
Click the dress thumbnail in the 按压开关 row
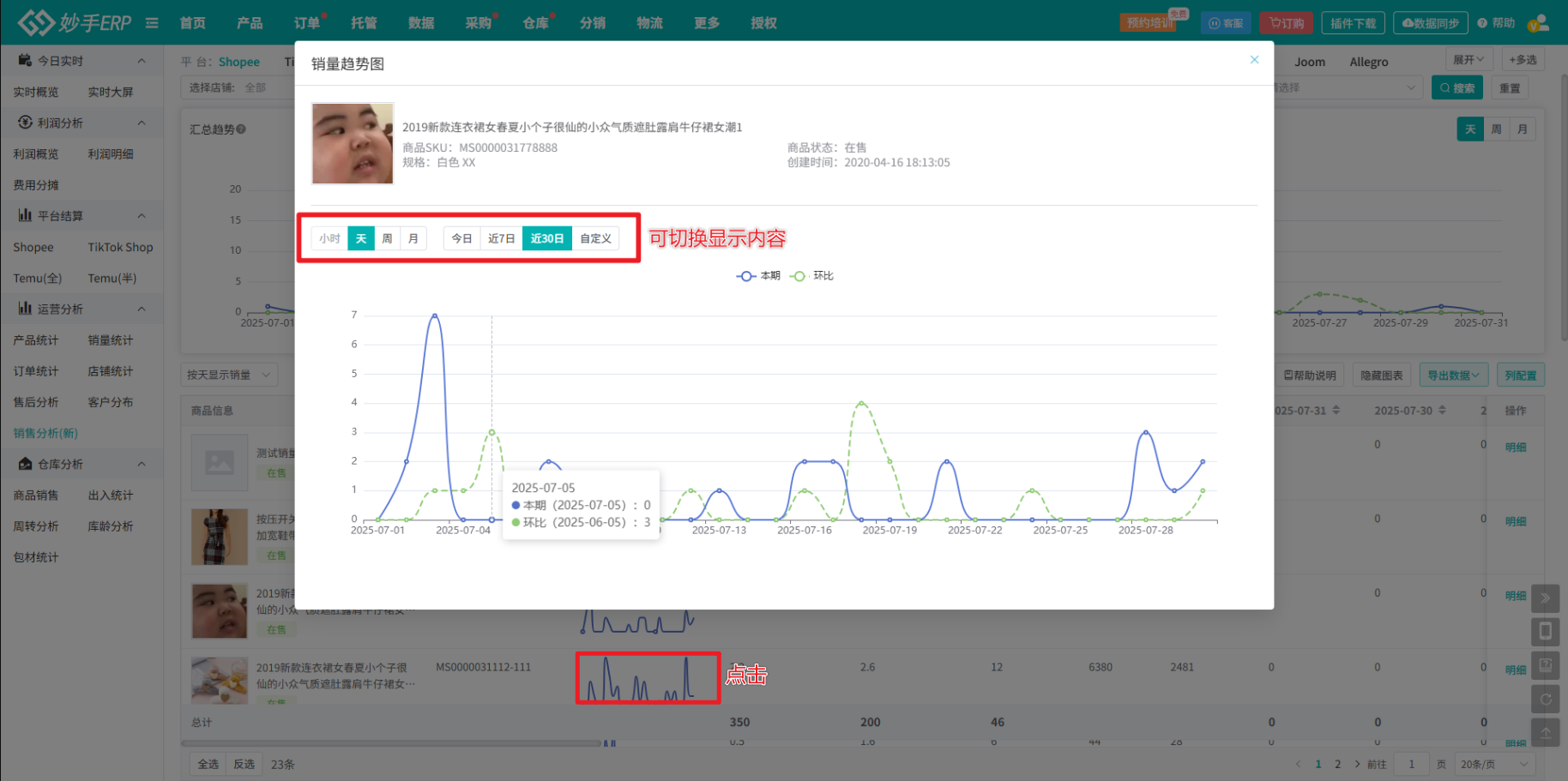(220, 537)
